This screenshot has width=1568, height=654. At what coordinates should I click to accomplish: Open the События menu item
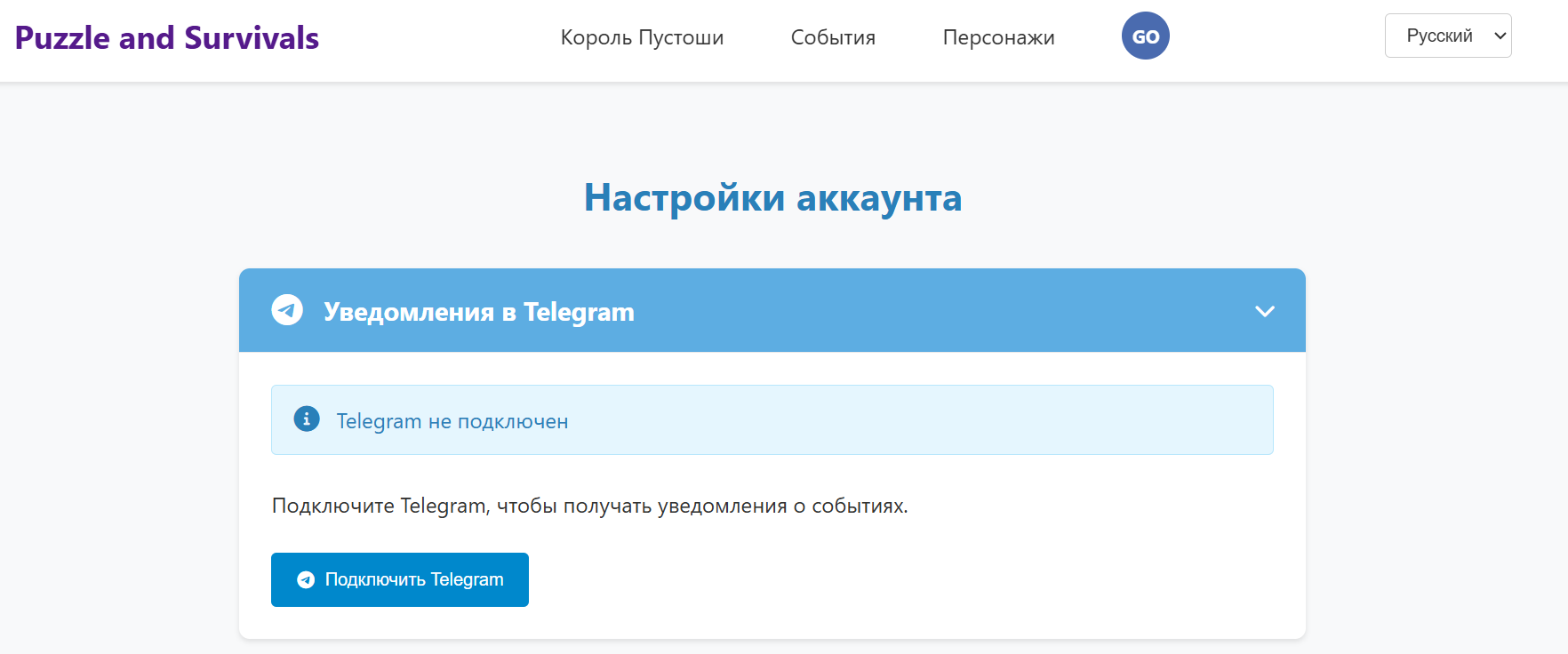coord(833,37)
